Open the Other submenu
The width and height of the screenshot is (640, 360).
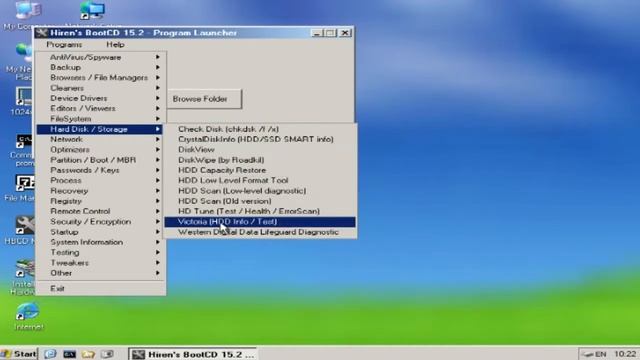point(101,273)
